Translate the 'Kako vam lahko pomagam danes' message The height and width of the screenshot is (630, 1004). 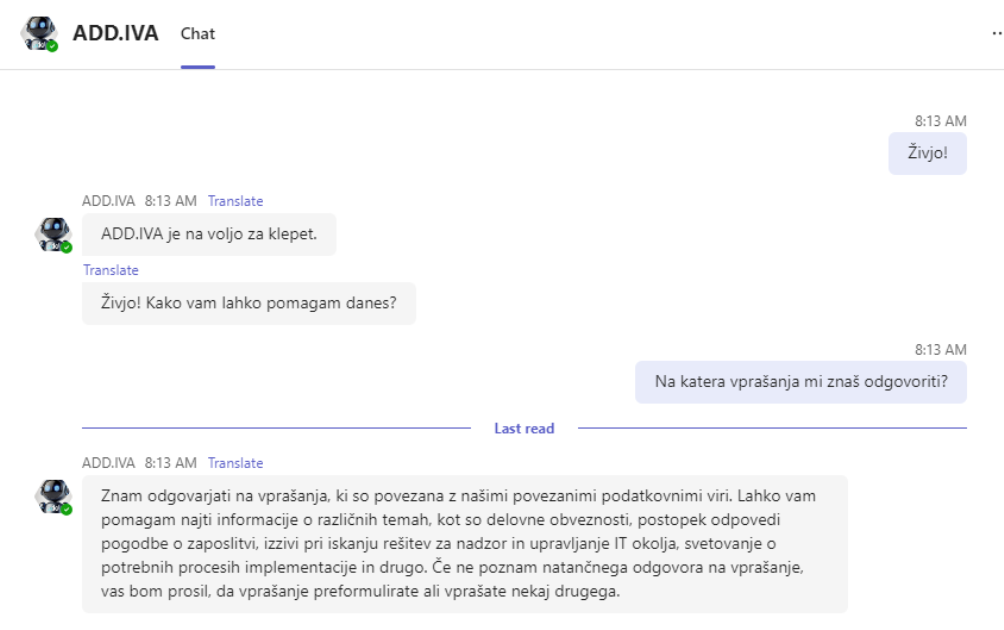[111, 270]
